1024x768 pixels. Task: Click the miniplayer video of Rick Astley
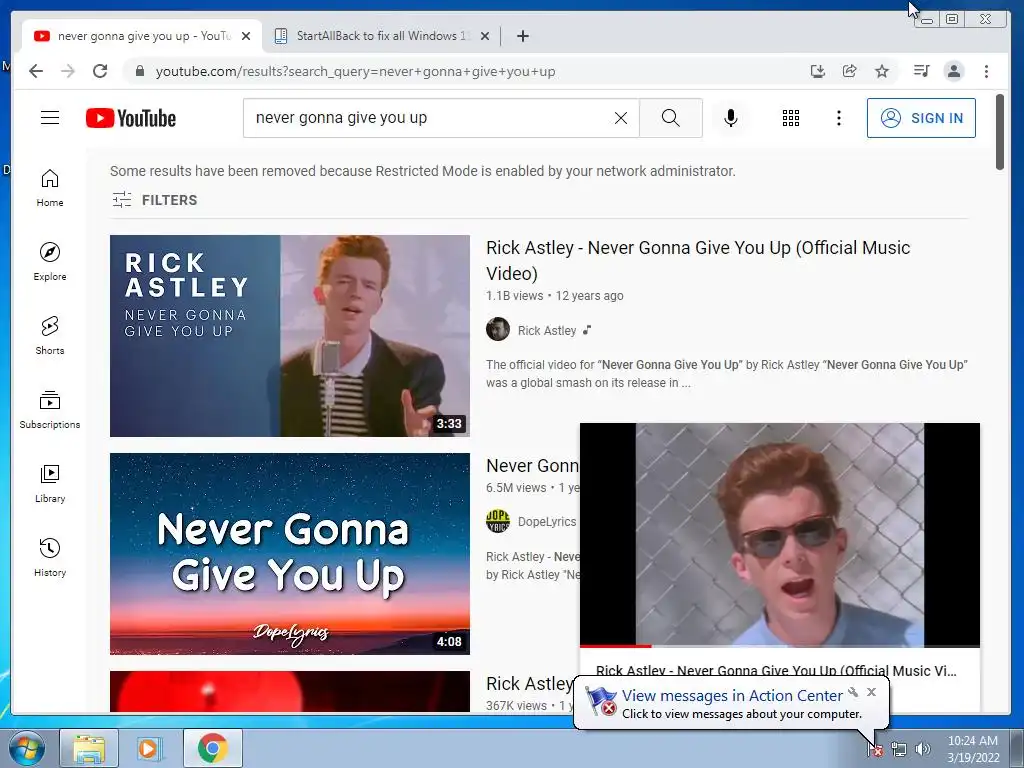780,534
